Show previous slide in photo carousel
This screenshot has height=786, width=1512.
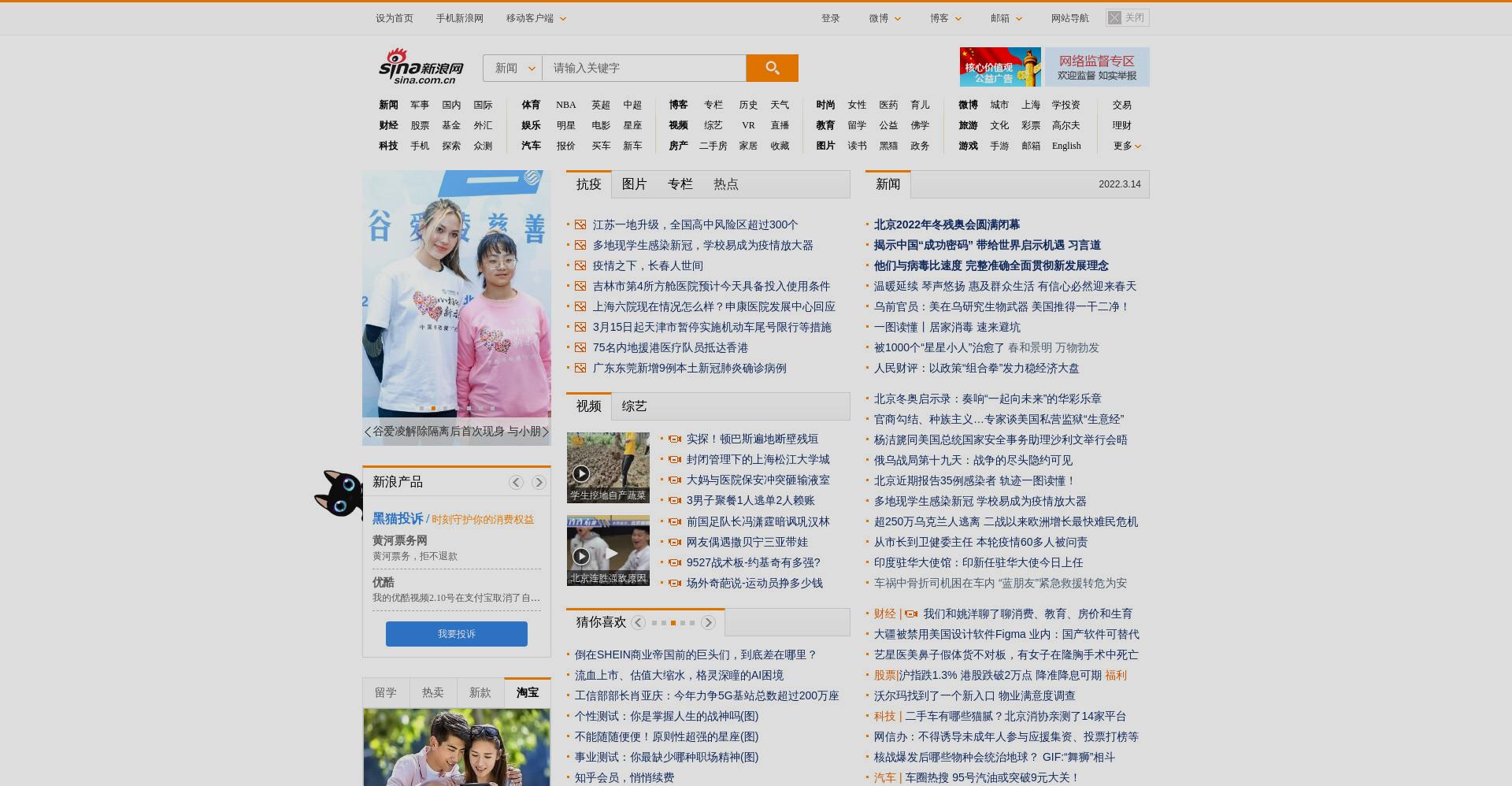368,432
